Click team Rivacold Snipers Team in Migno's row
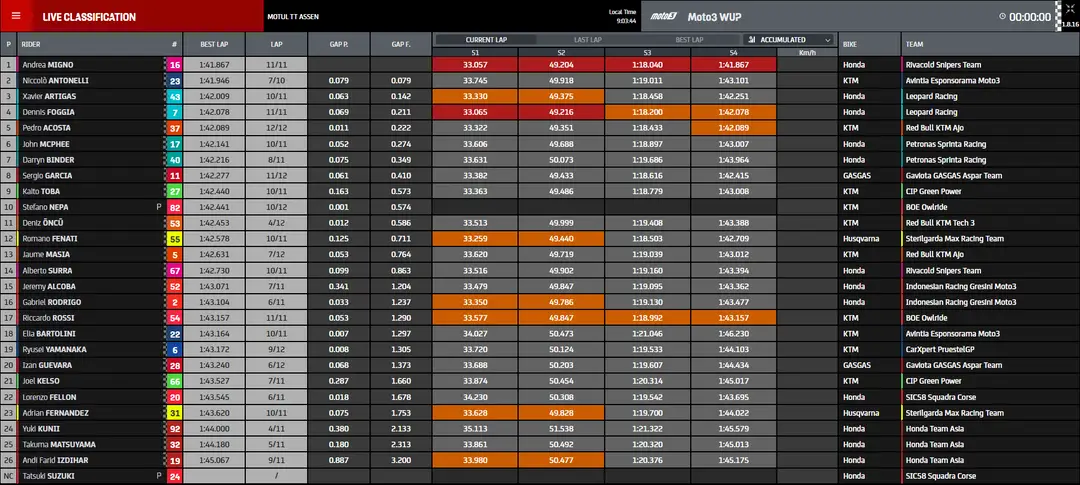The width and height of the screenshot is (1080, 485). coord(945,65)
